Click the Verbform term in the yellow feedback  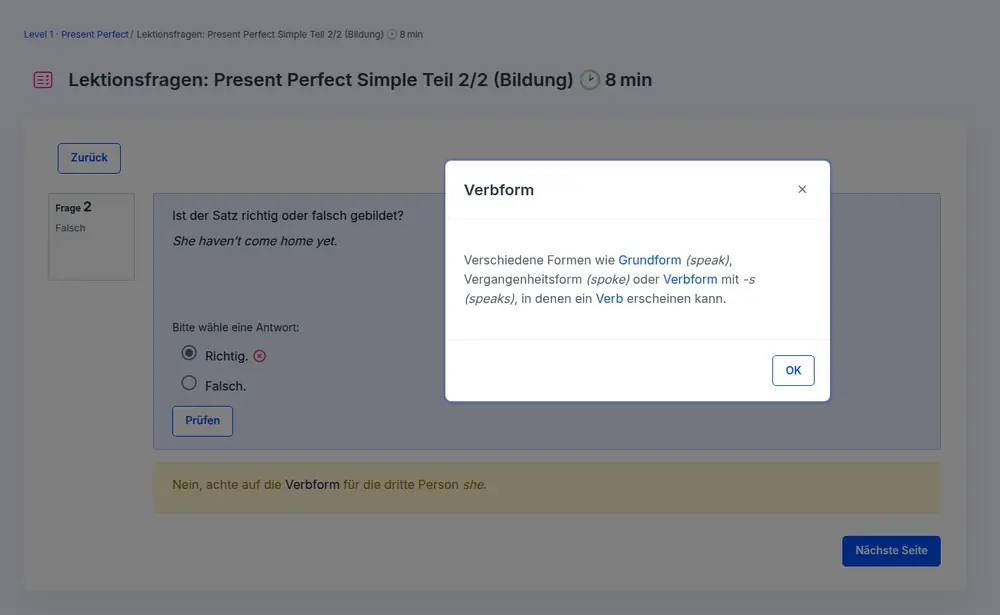click(312, 485)
